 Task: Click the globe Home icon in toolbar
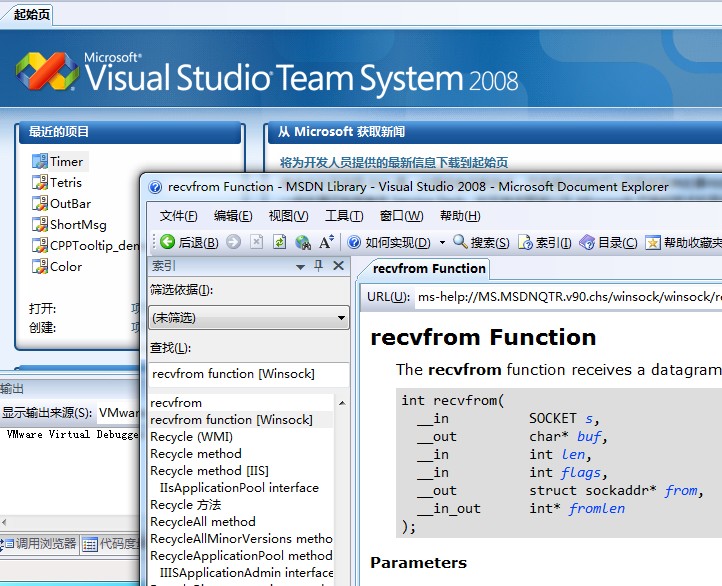tap(303, 242)
